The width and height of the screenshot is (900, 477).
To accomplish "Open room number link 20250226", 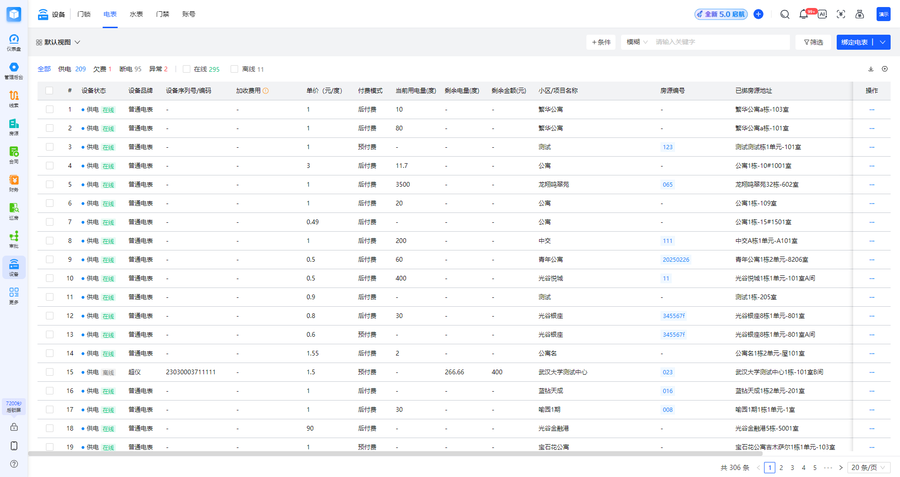I will [x=676, y=259].
